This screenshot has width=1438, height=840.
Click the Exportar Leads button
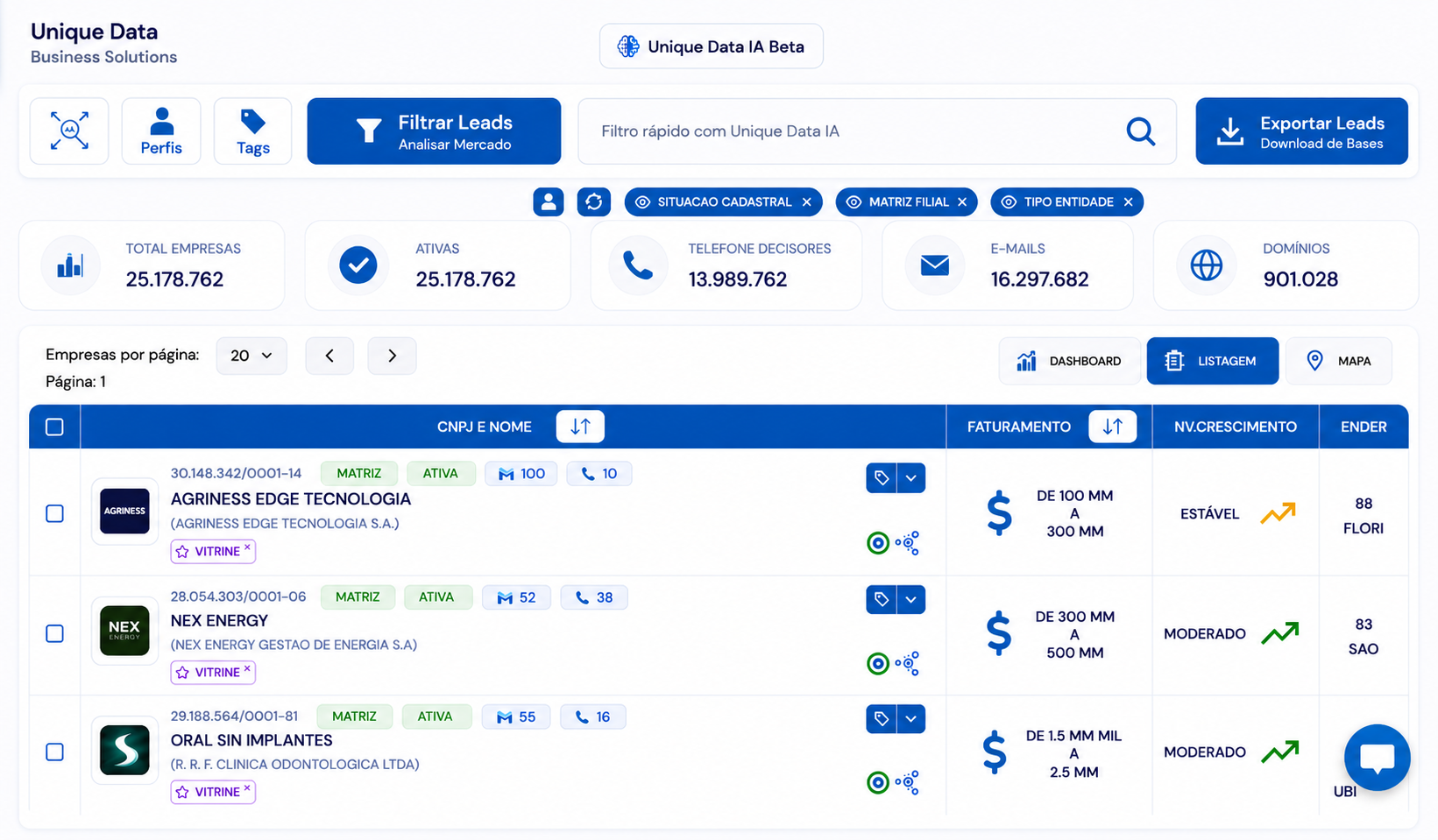(1302, 131)
